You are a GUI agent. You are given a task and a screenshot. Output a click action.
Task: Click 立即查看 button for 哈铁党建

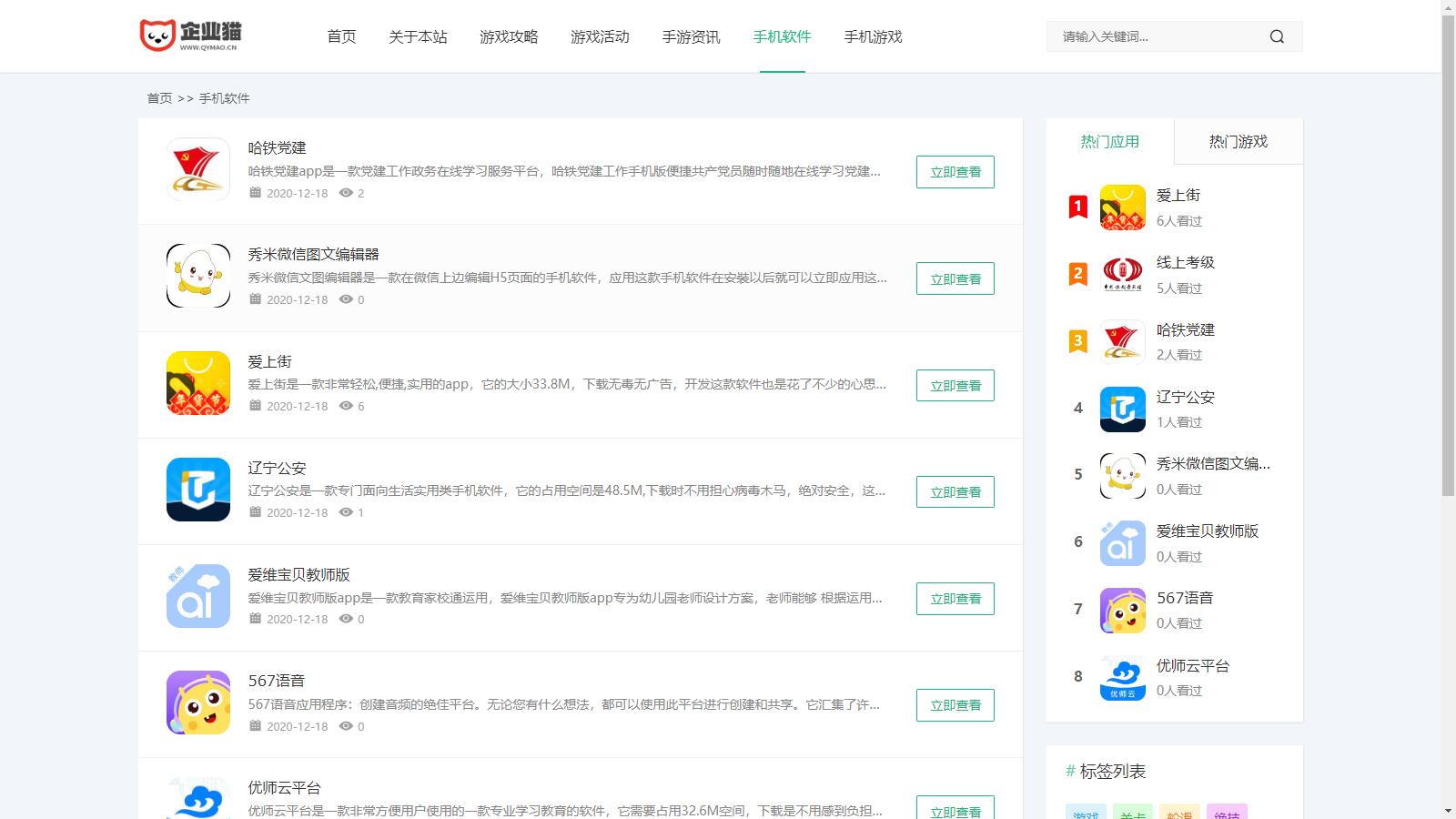[x=955, y=172]
